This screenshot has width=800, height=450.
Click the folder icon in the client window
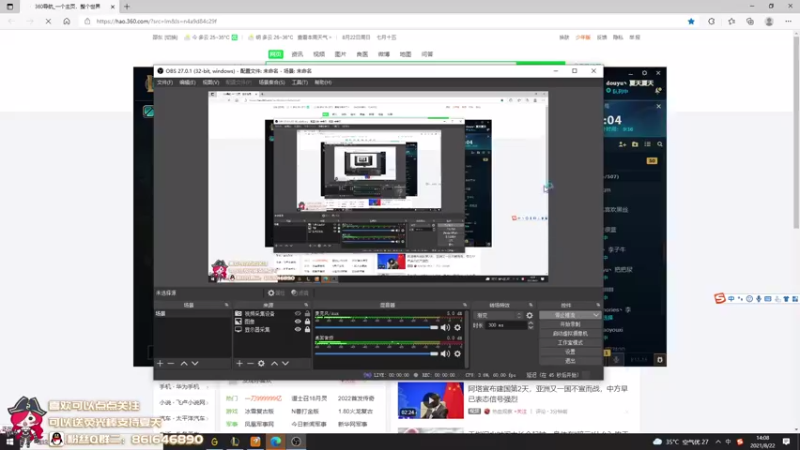click(x=635, y=144)
